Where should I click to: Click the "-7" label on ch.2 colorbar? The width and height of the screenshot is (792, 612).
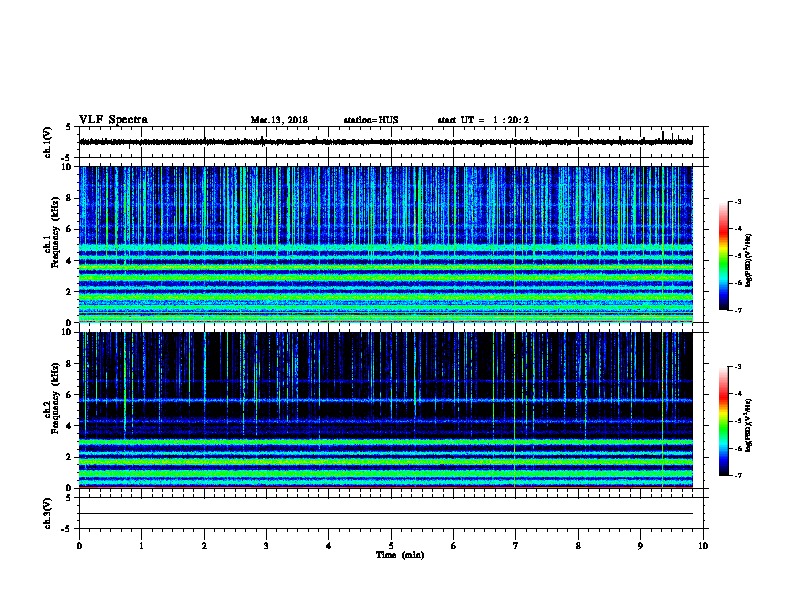pyautogui.click(x=738, y=476)
